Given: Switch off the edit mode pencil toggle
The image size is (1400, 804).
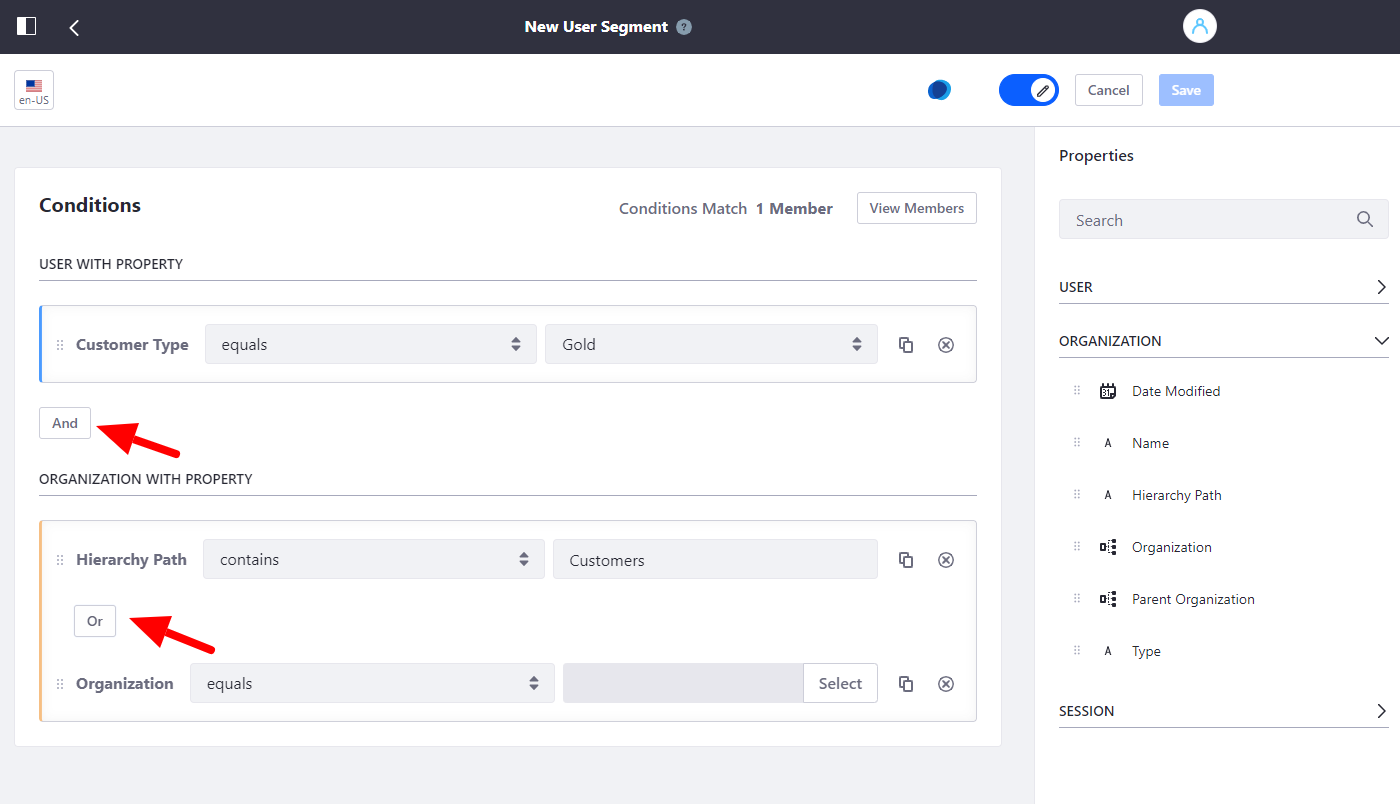Looking at the screenshot, I should click(x=1028, y=89).
